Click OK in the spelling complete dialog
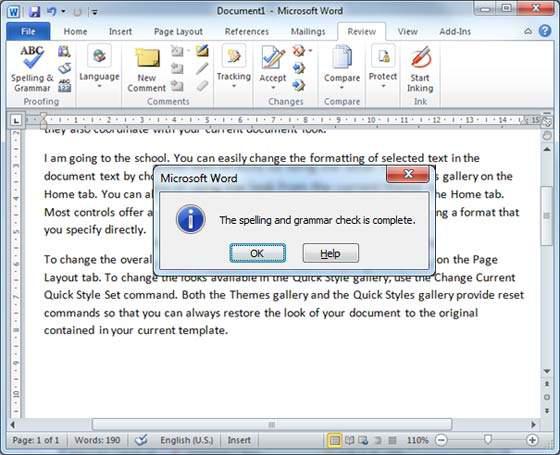560x455 pixels. coord(258,253)
